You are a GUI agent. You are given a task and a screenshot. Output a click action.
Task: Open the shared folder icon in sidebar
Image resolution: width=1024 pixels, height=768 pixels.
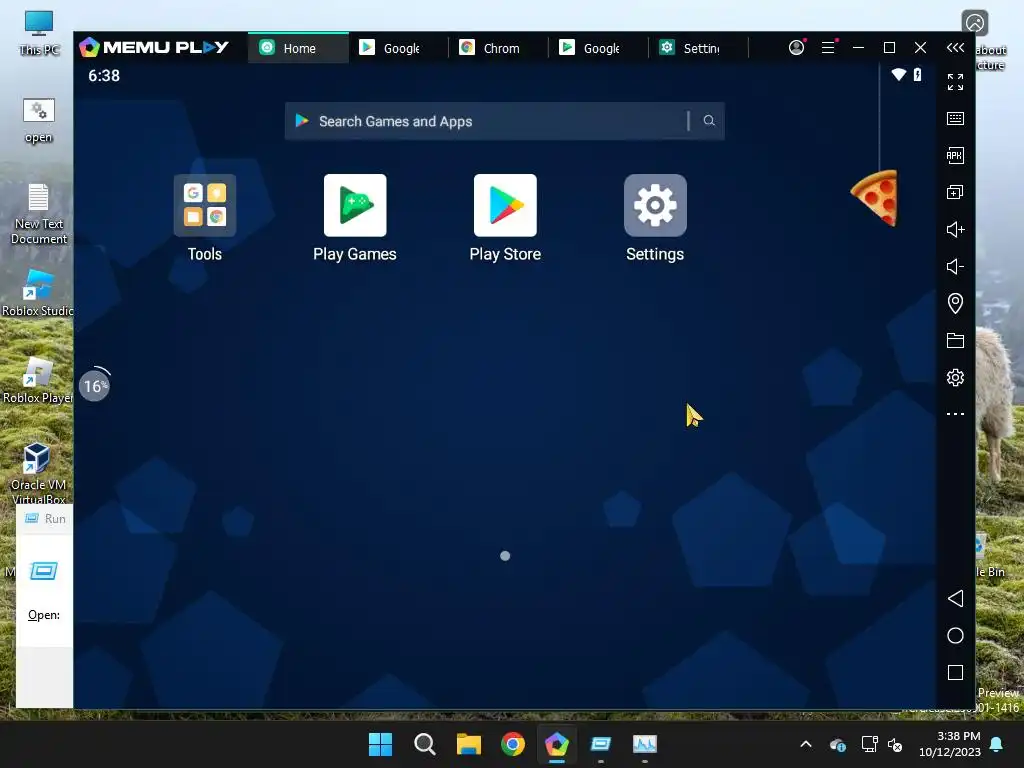click(955, 340)
